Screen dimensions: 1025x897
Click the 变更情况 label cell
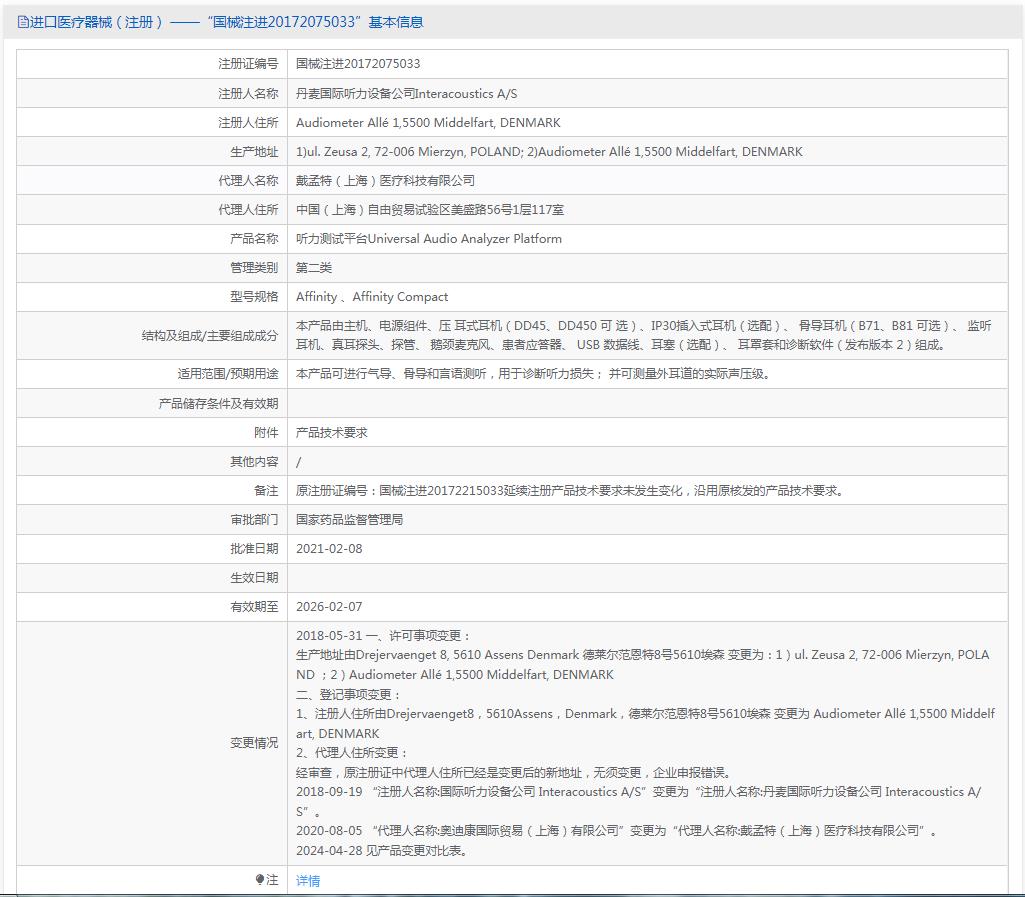(x=152, y=743)
